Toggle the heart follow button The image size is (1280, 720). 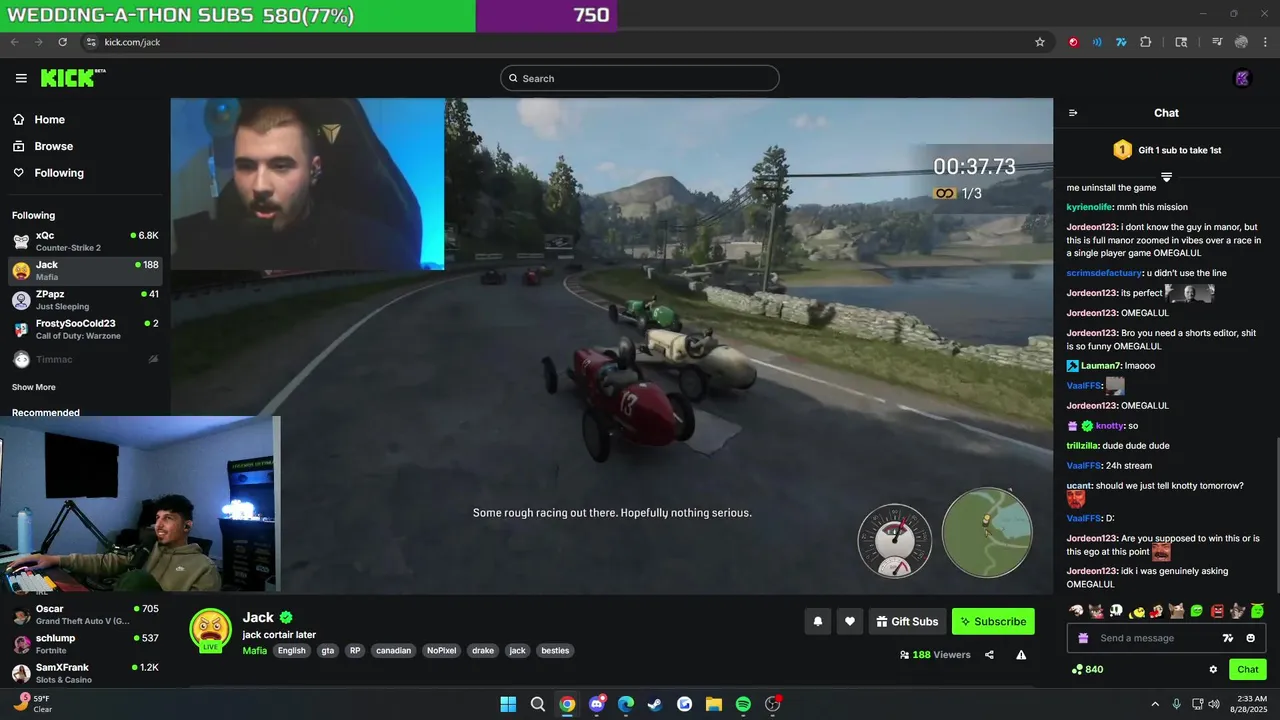point(849,621)
